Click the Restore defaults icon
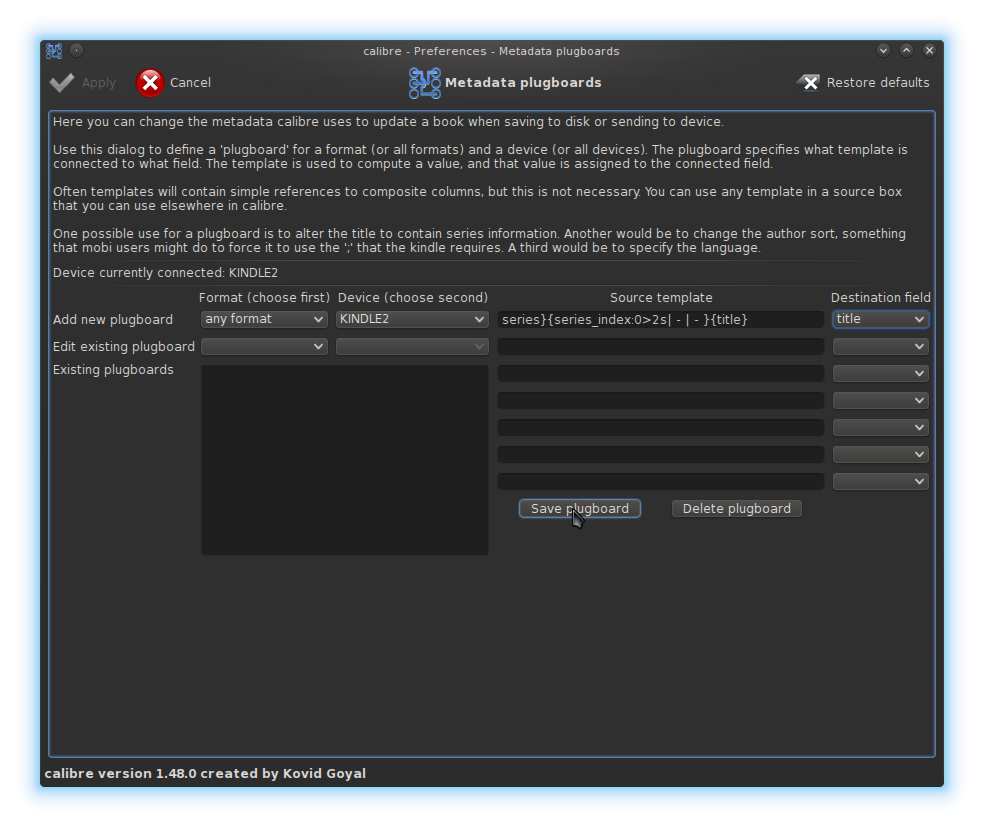 tap(808, 83)
